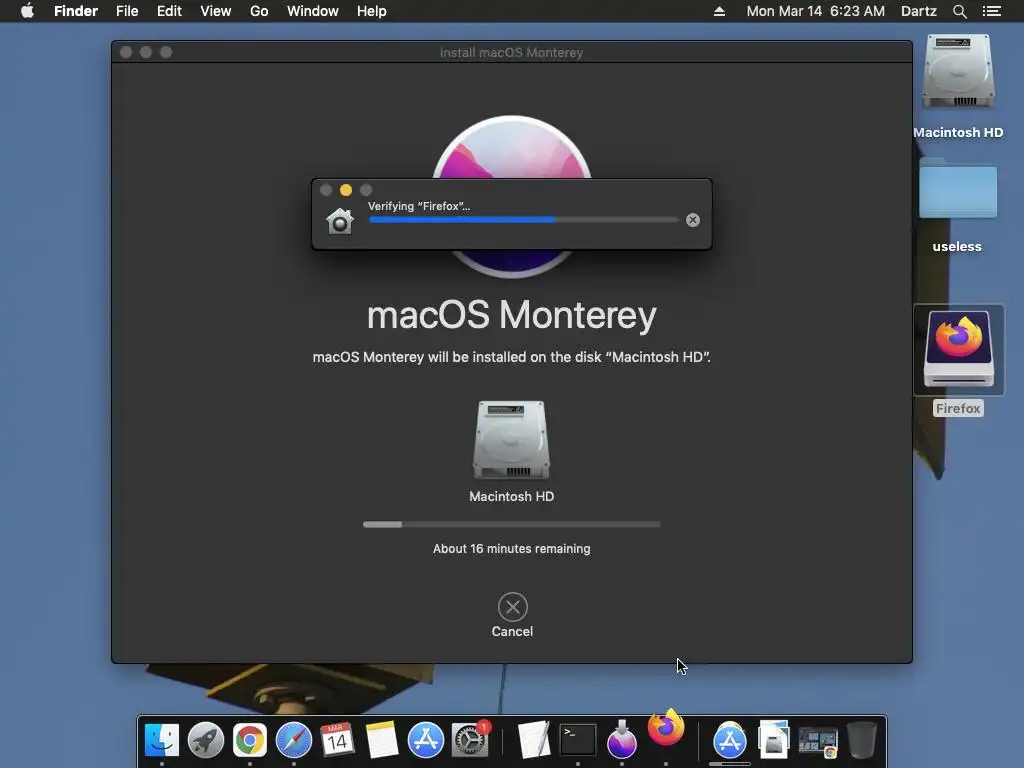Open Notification Center list icon
The image size is (1024, 768).
coord(991,11)
